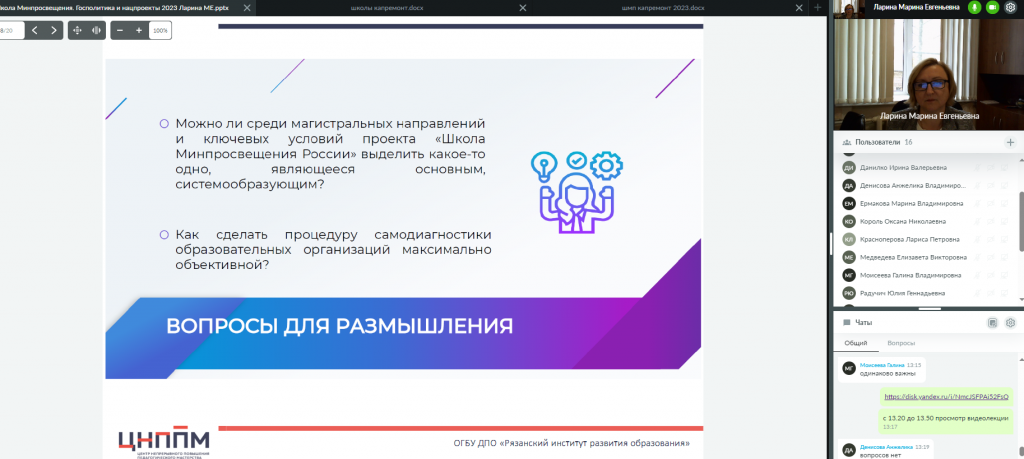Click the ДА avatar in chat
The image size is (1024, 459).
pyautogui.click(x=849, y=450)
